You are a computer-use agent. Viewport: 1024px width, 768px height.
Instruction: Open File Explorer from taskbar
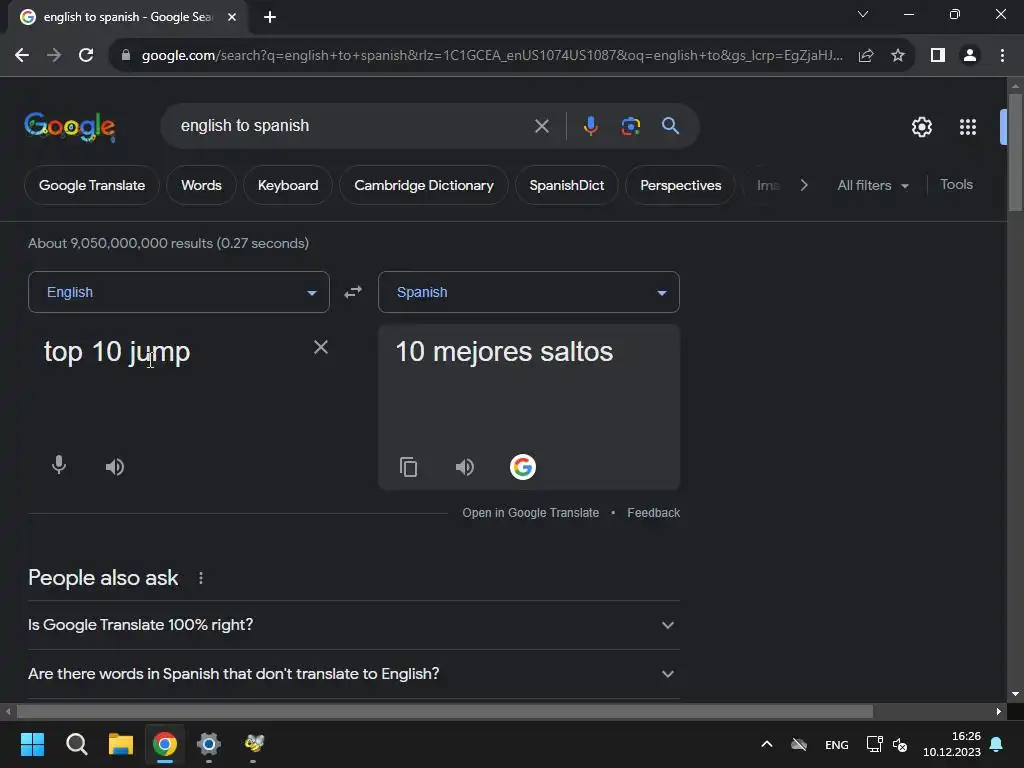[x=121, y=744]
